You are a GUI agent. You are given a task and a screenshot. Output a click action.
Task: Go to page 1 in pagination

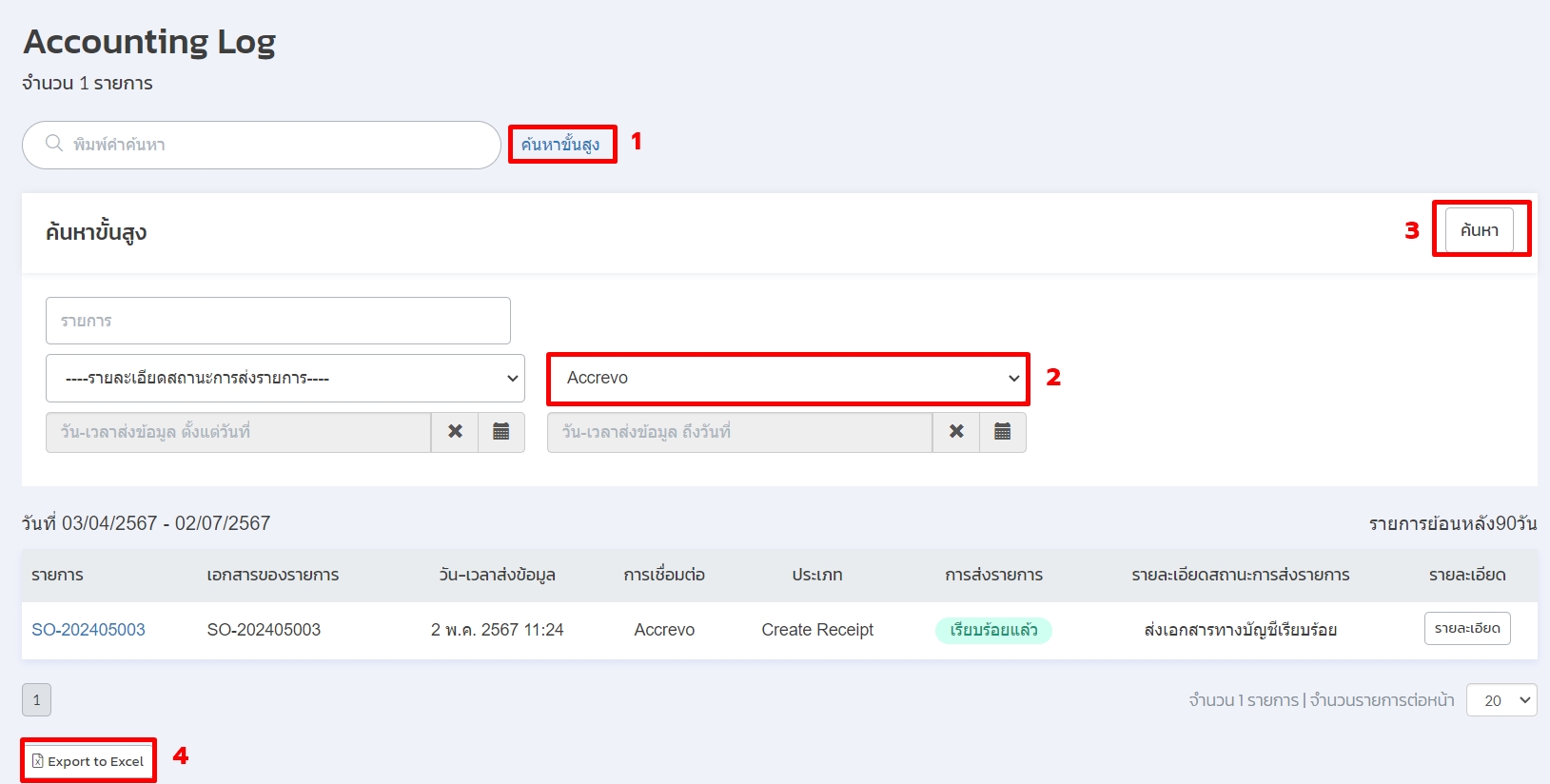coord(36,700)
